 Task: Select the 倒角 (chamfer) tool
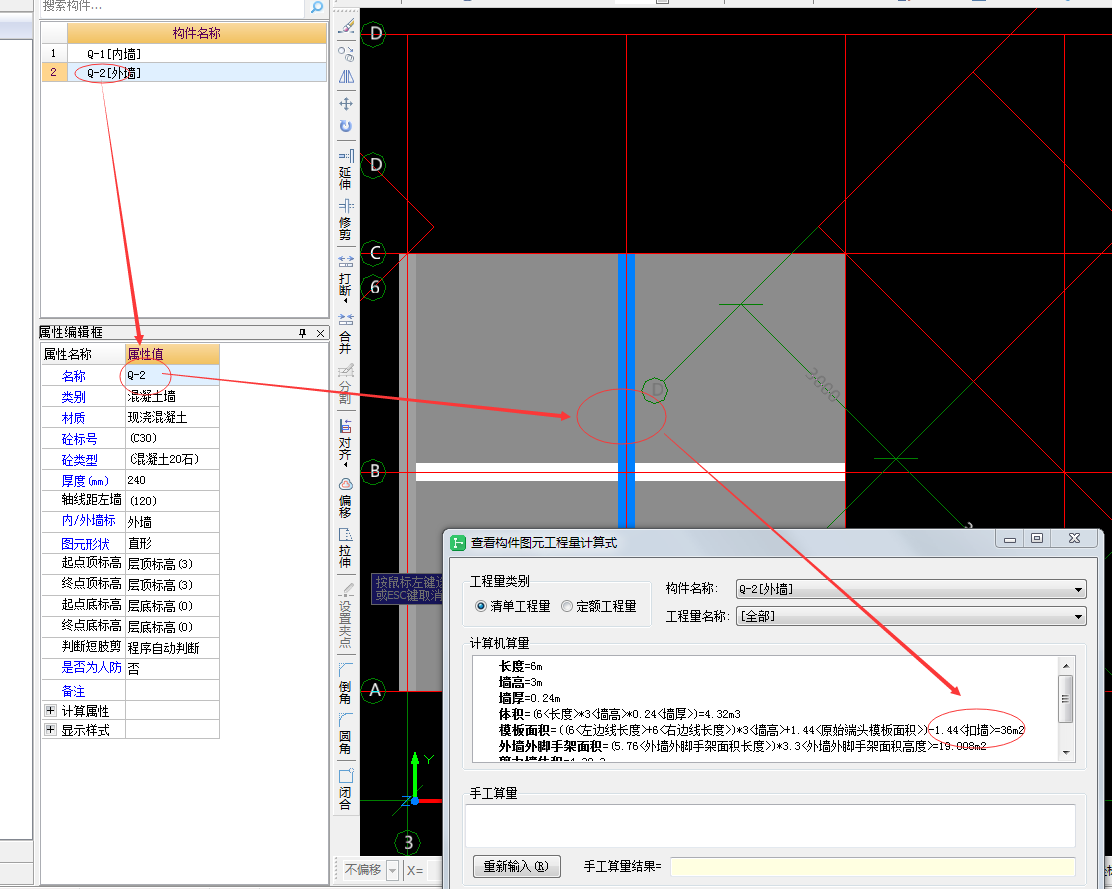coord(345,683)
